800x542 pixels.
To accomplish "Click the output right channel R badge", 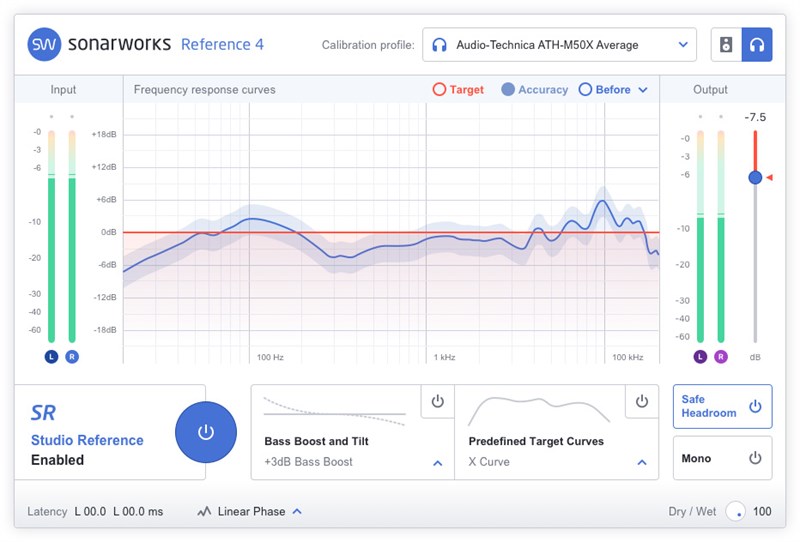I will [x=721, y=356].
